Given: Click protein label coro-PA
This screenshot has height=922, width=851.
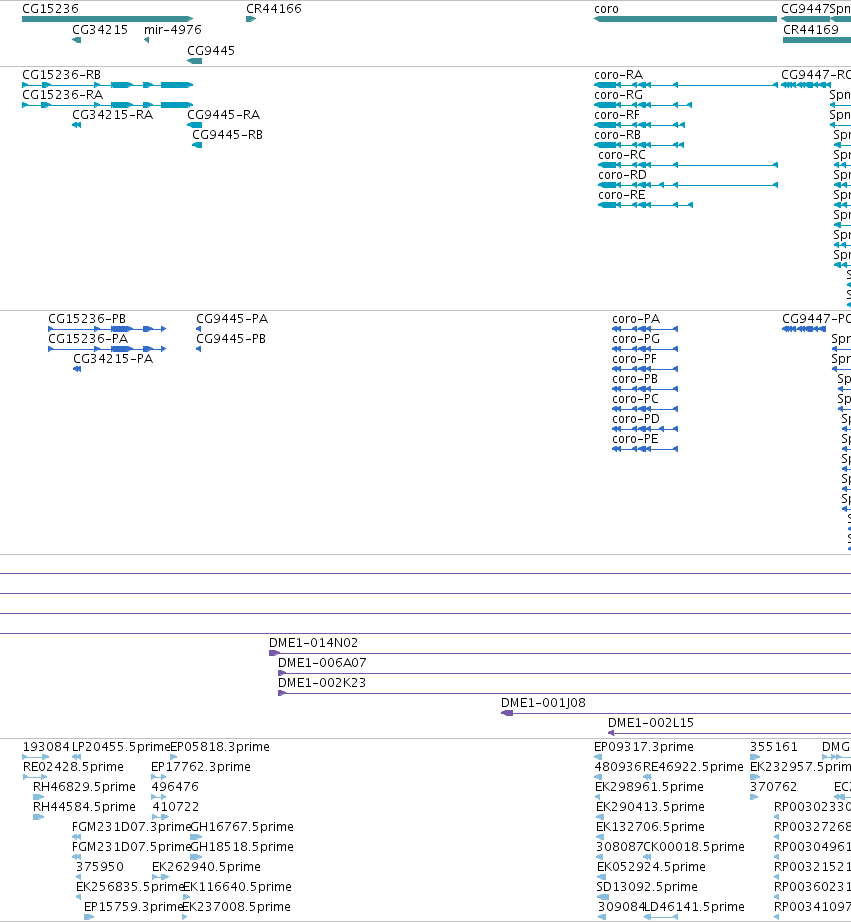Looking at the screenshot, I should pos(636,319).
